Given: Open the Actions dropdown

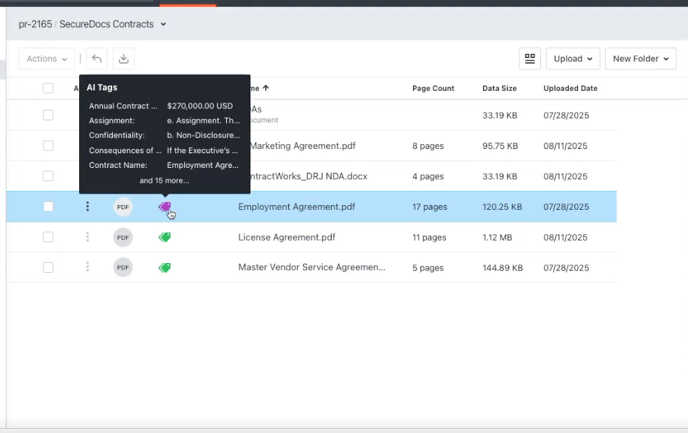Looking at the screenshot, I should [x=47, y=58].
